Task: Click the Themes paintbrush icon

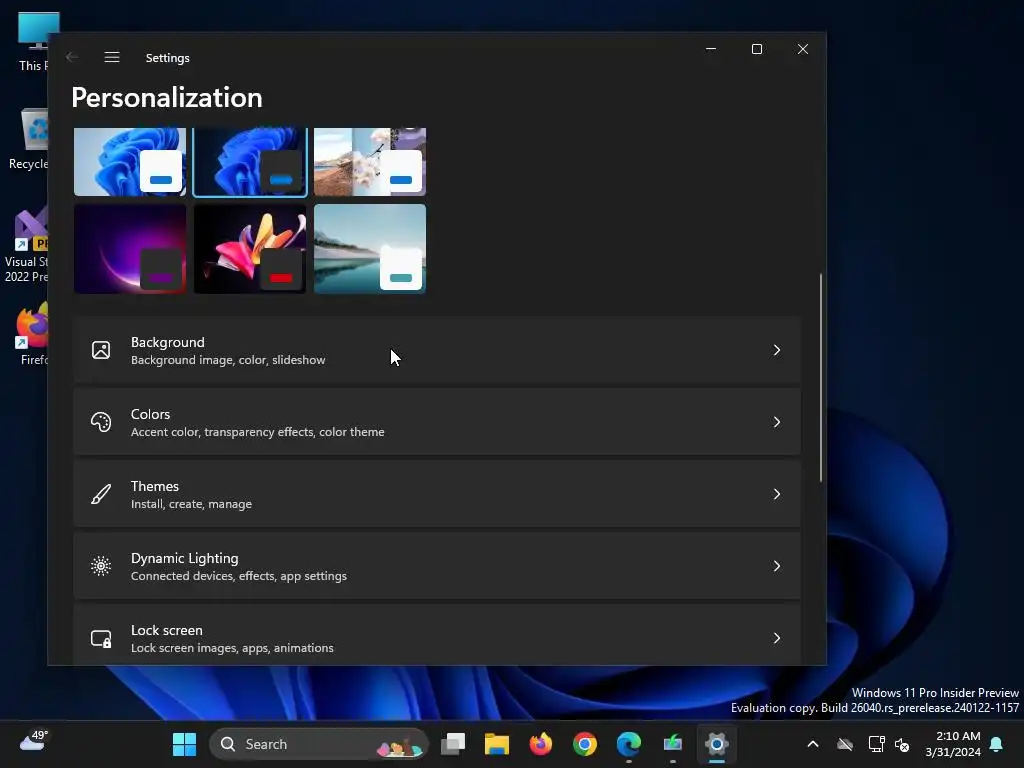Action: [x=101, y=494]
